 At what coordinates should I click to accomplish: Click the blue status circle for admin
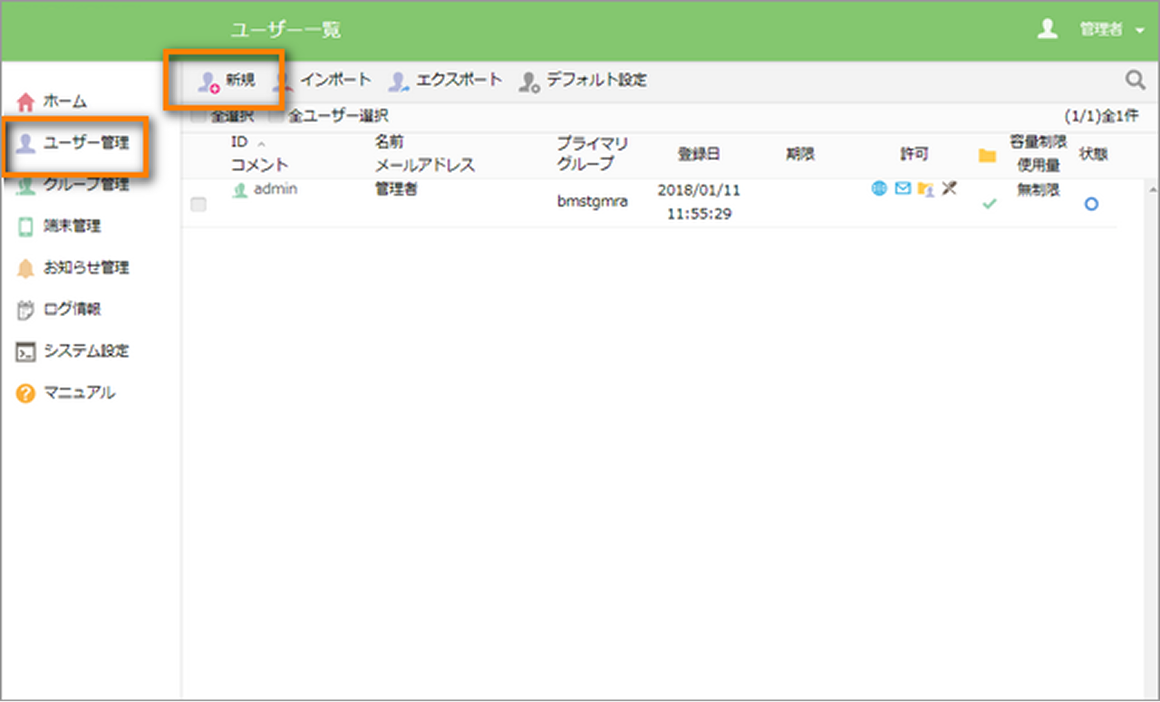point(1090,203)
